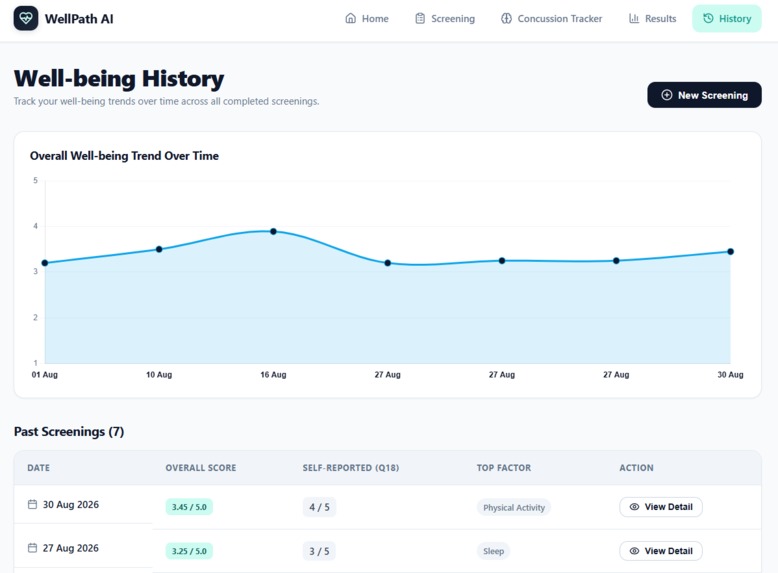Click the Past Screenings (7) heading

coord(69,432)
